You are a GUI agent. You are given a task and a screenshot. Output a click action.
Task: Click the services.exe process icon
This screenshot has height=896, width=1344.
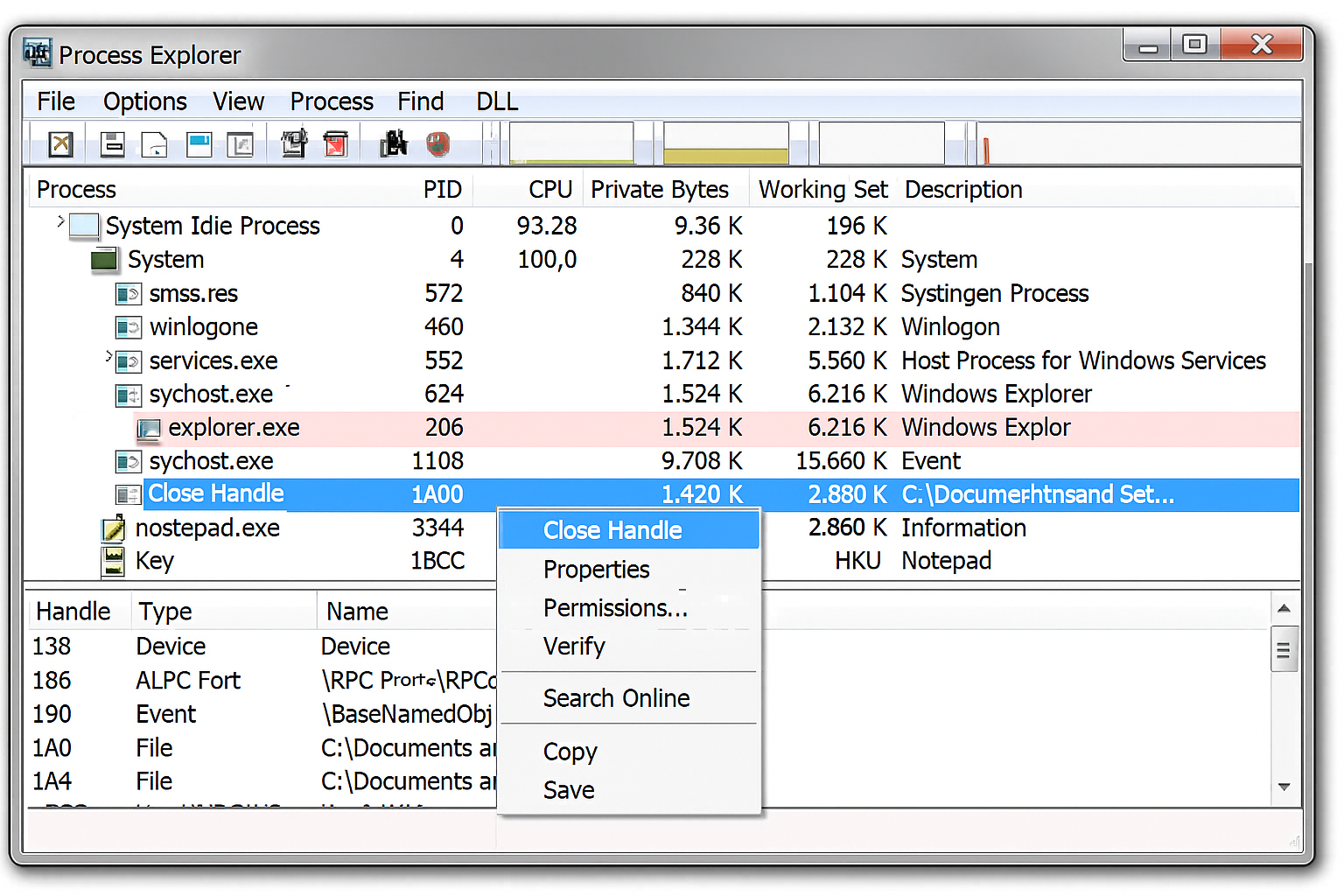pos(128,361)
